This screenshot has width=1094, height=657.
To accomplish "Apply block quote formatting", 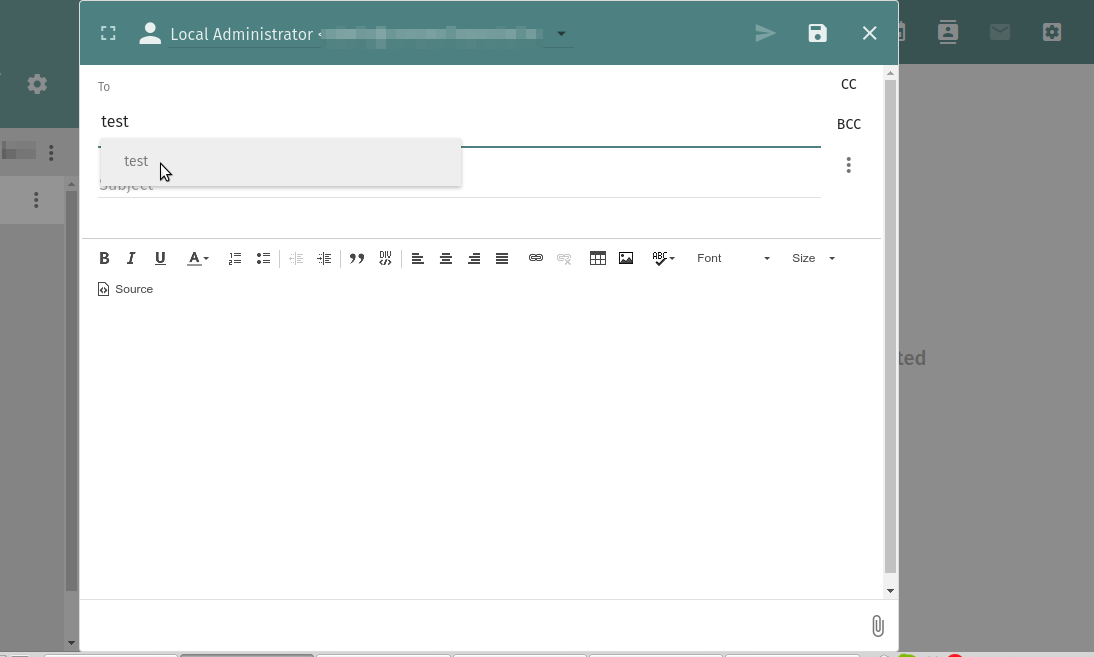I will 357,259.
